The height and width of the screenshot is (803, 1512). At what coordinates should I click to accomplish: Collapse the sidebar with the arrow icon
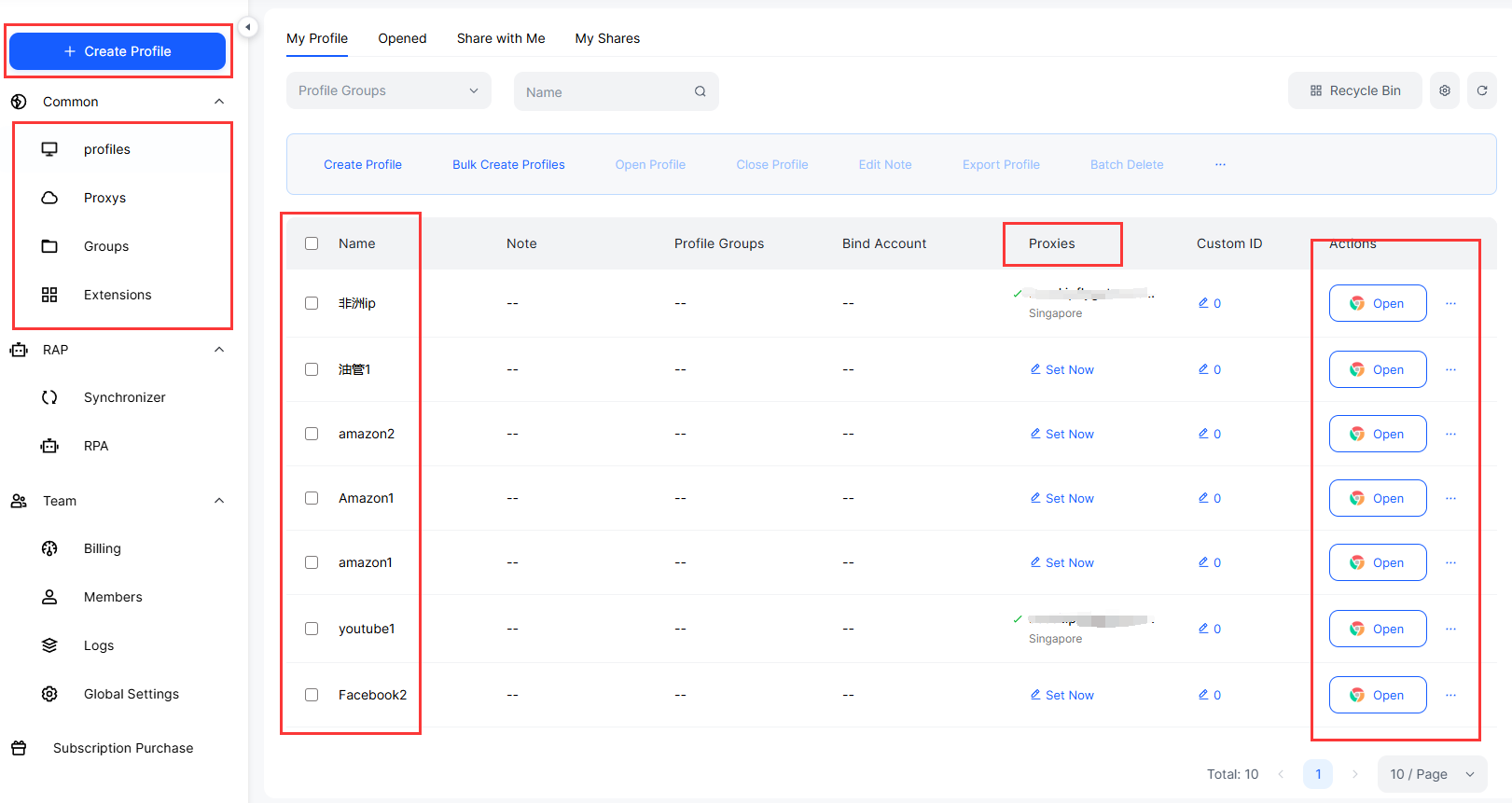click(x=248, y=27)
